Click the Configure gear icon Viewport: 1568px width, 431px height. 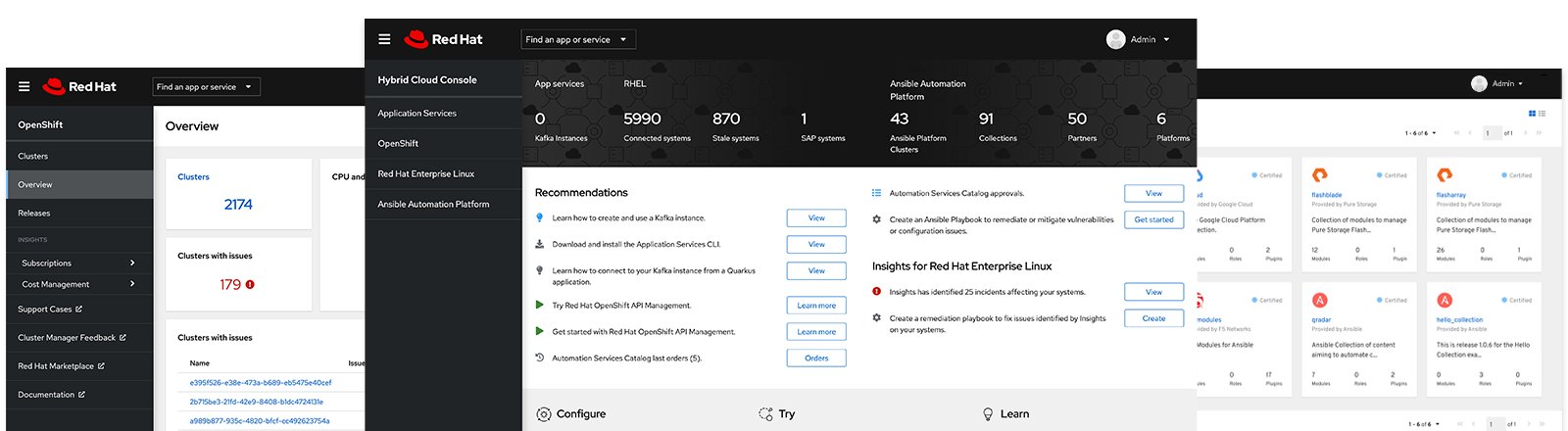[544, 414]
